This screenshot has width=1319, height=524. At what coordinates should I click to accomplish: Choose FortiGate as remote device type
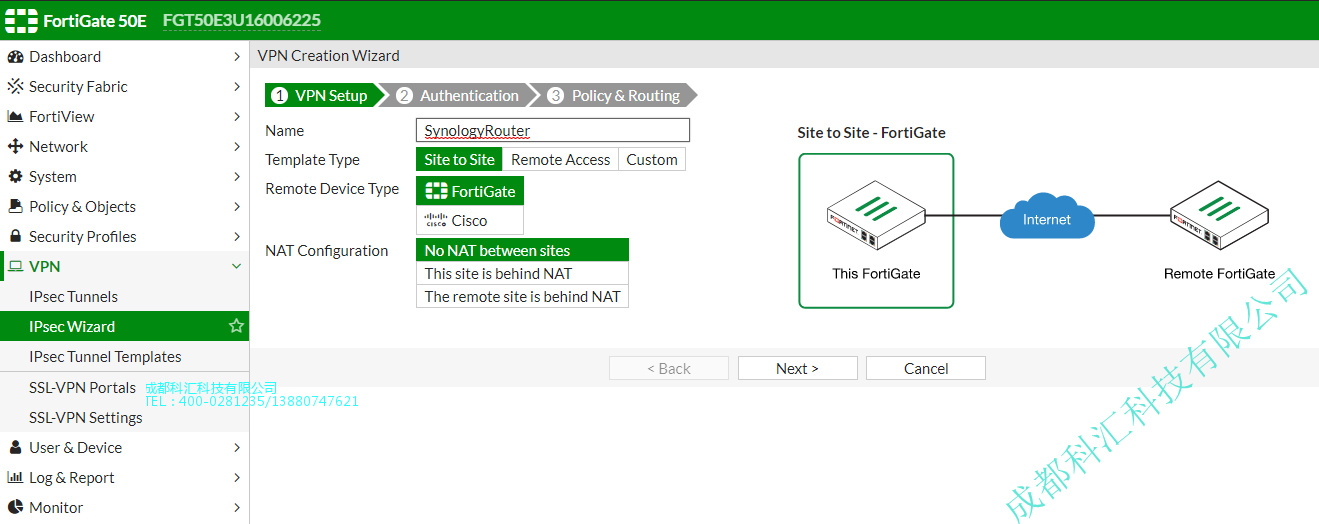tap(470, 191)
